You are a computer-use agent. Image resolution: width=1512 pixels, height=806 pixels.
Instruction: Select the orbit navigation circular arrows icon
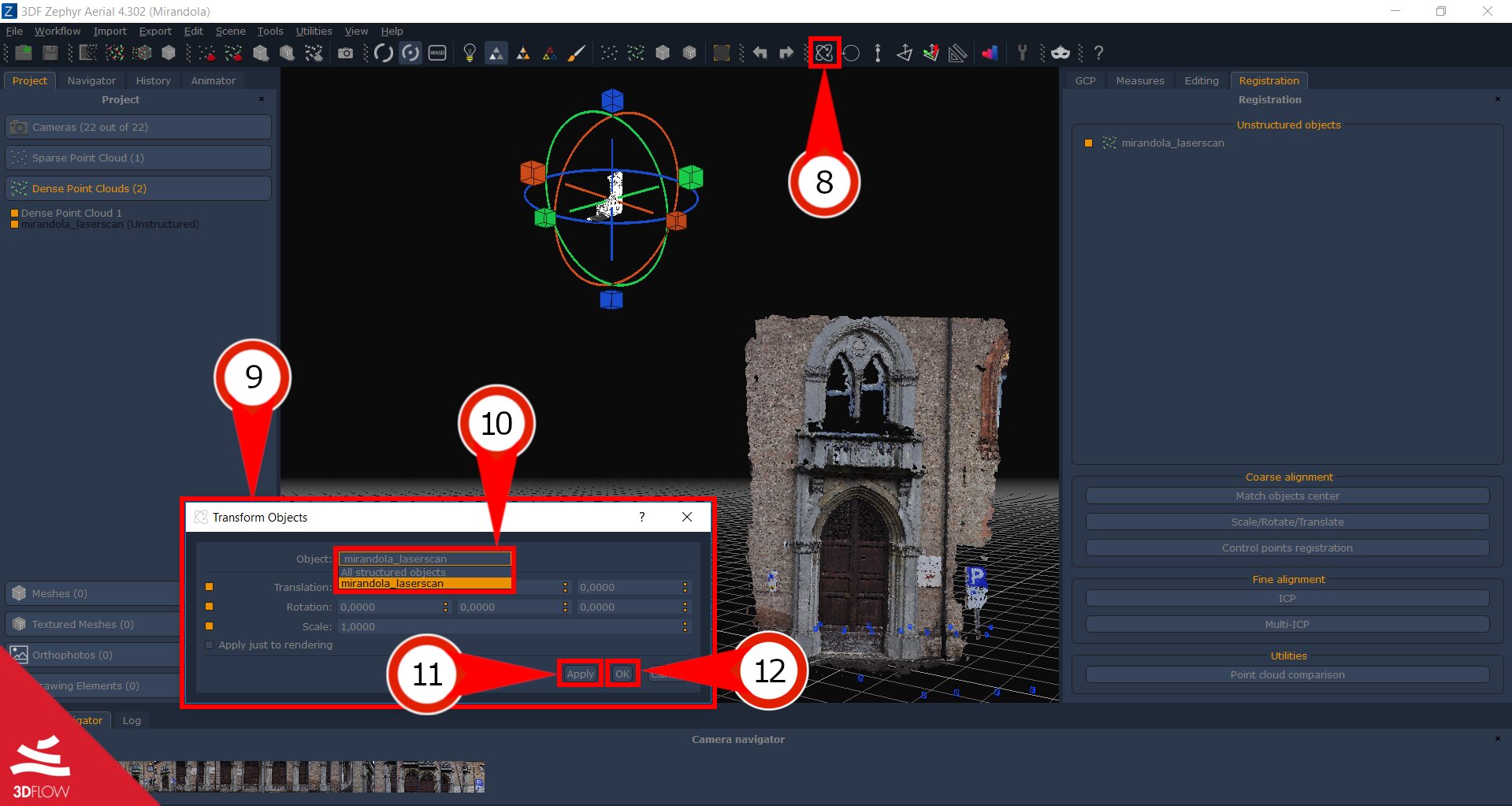click(384, 53)
